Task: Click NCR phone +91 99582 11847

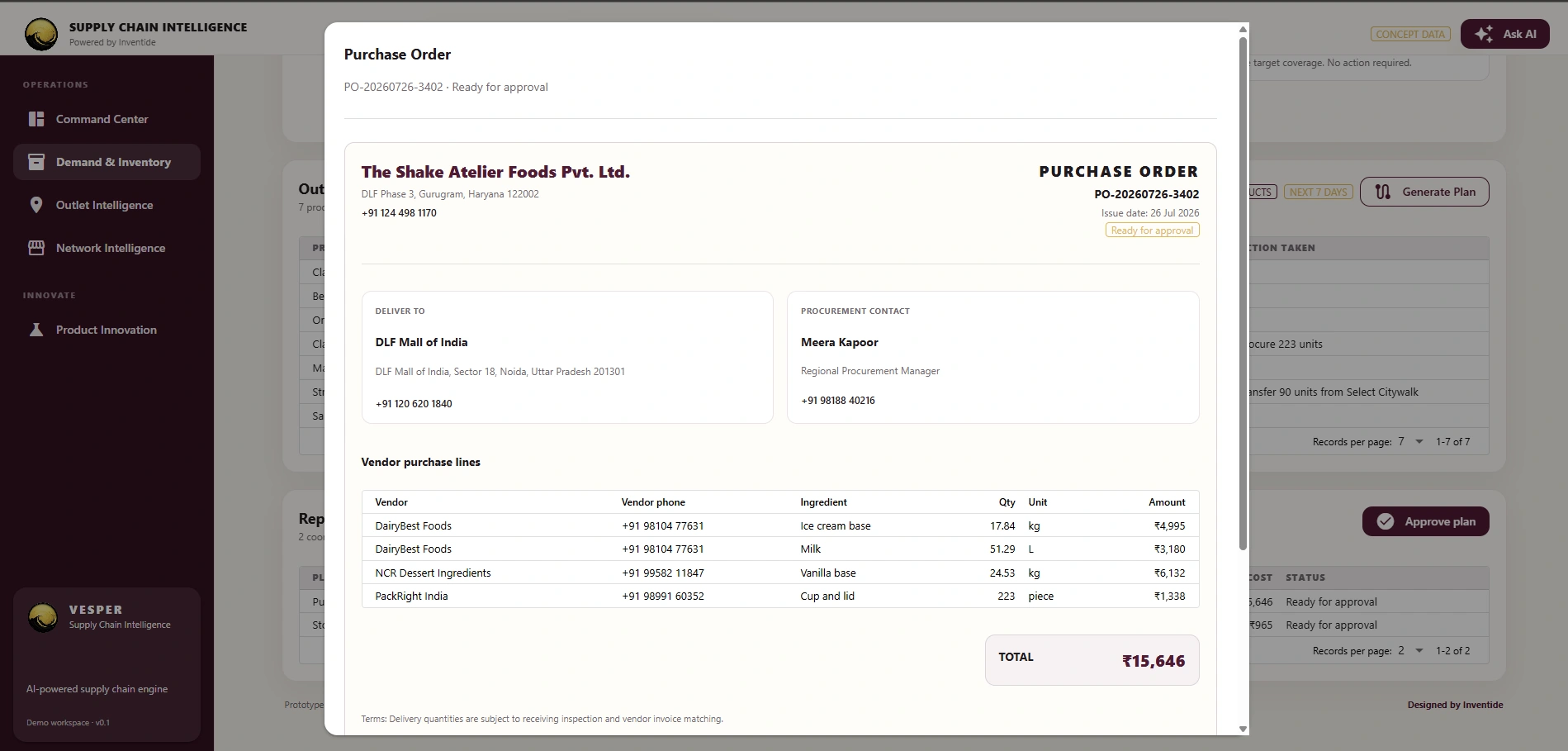Action: [x=663, y=573]
